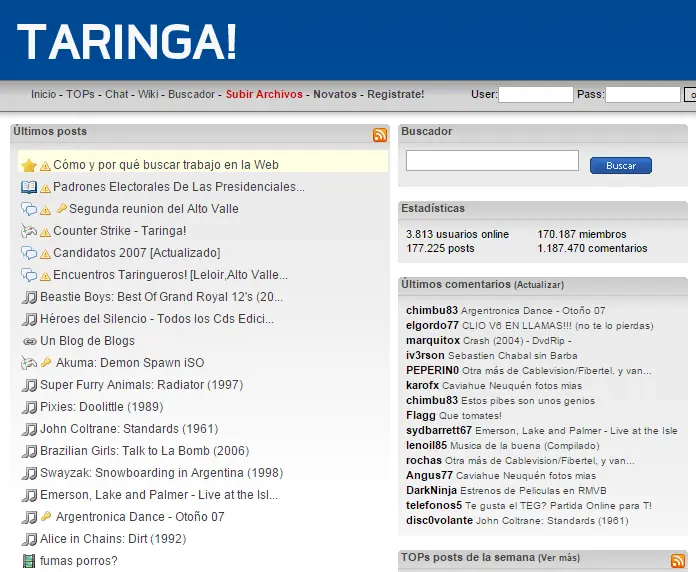Click the key icon beside Akuma: Demon Spawn iSO
Screen dimensions: 696x572
[x=46, y=363]
